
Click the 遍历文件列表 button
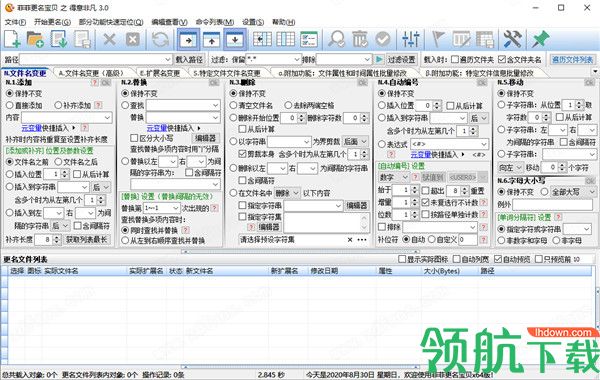572,59
